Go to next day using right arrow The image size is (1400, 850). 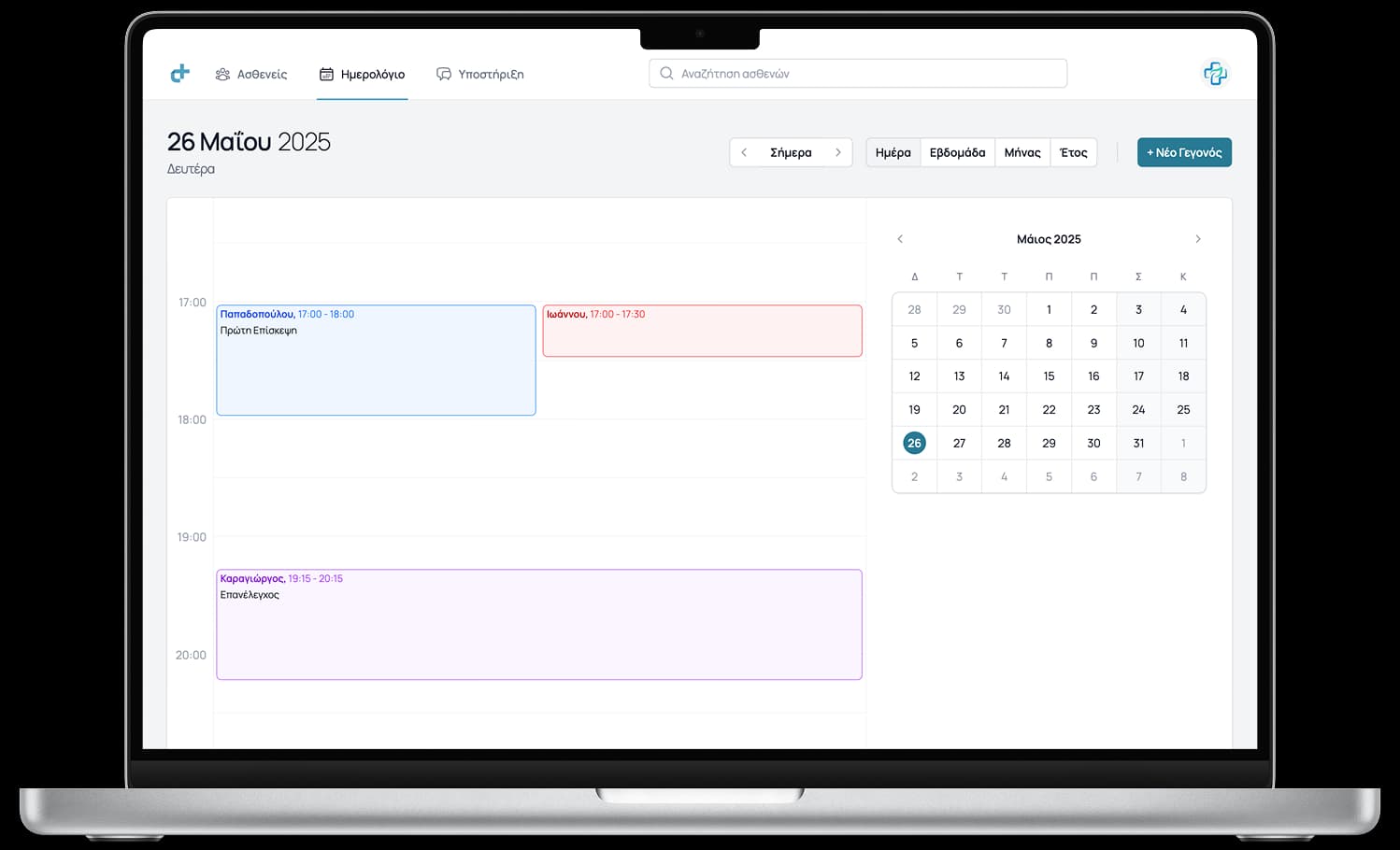838,152
